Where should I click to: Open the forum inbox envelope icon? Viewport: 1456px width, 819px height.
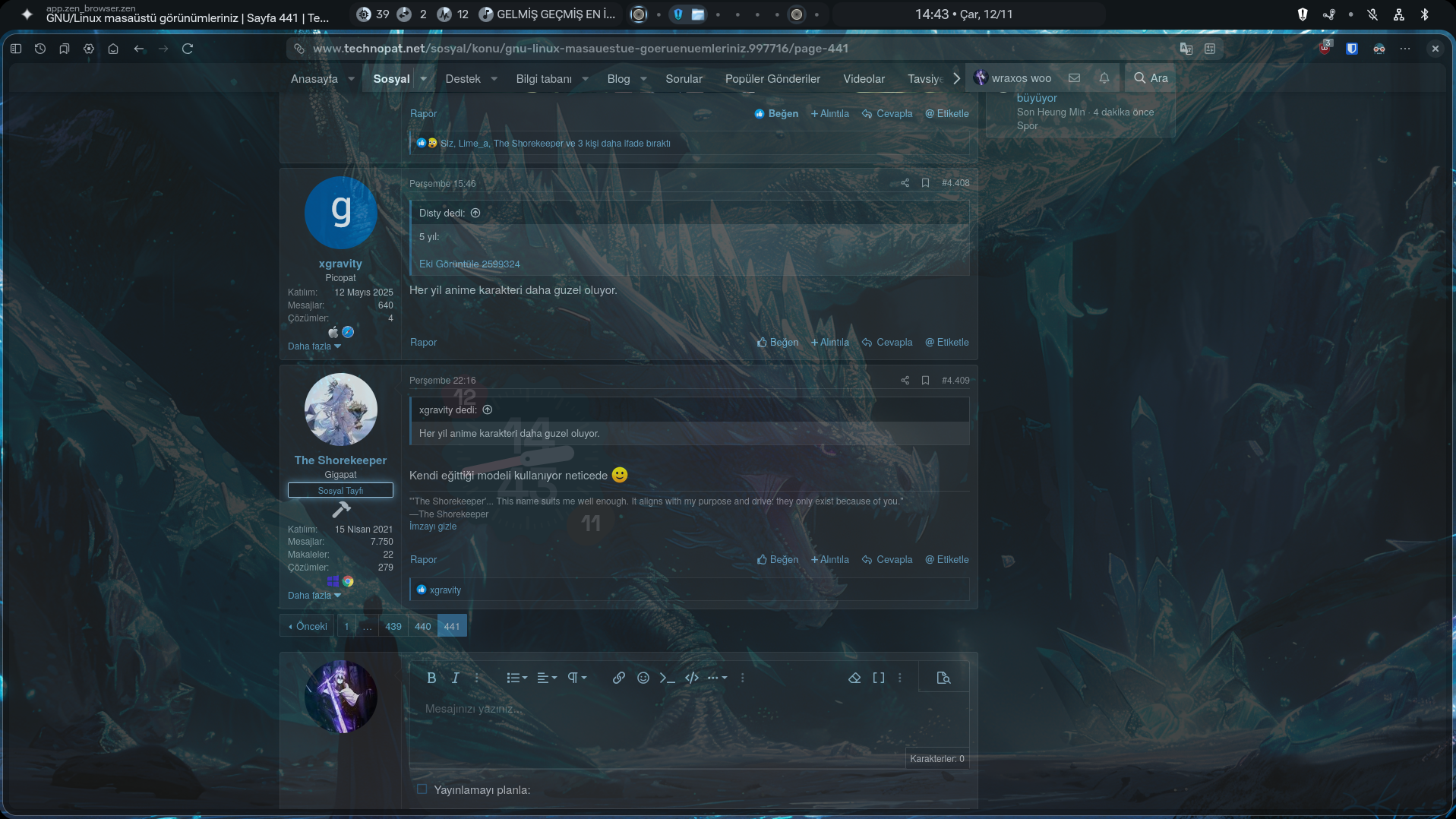click(x=1074, y=78)
